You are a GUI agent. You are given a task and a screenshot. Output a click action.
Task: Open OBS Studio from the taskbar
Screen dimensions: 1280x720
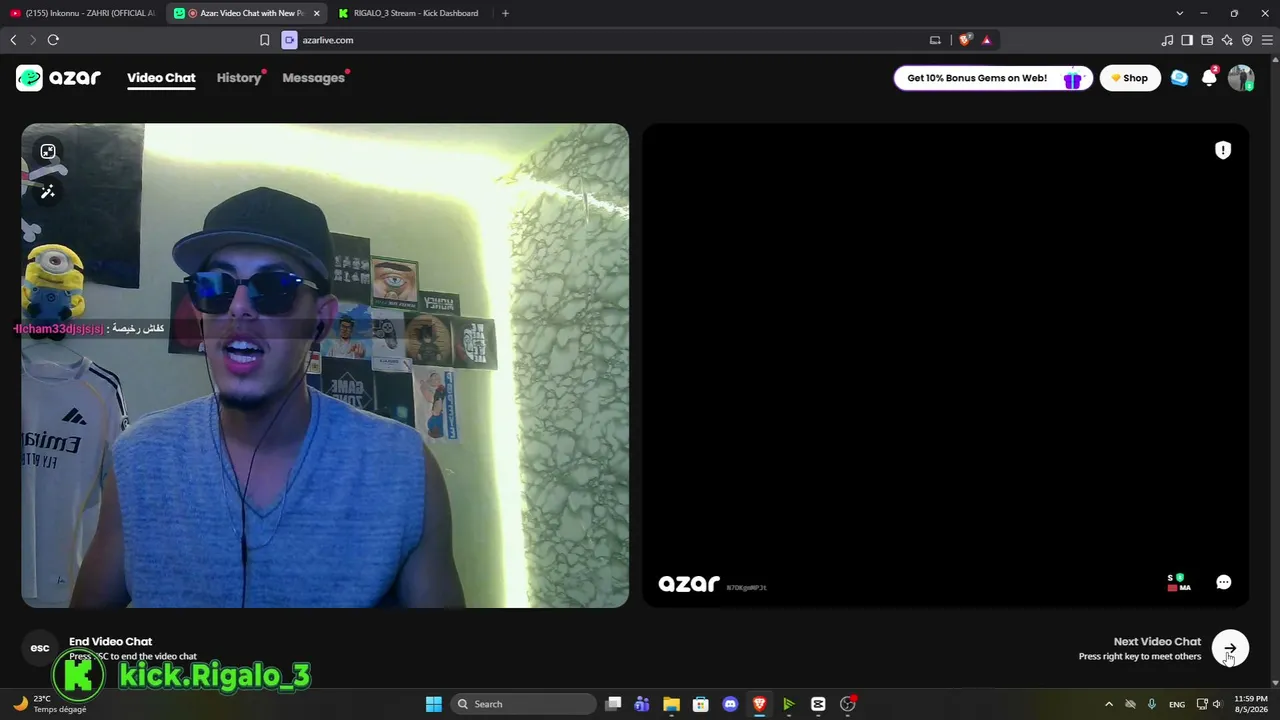pyautogui.click(x=848, y=704)
